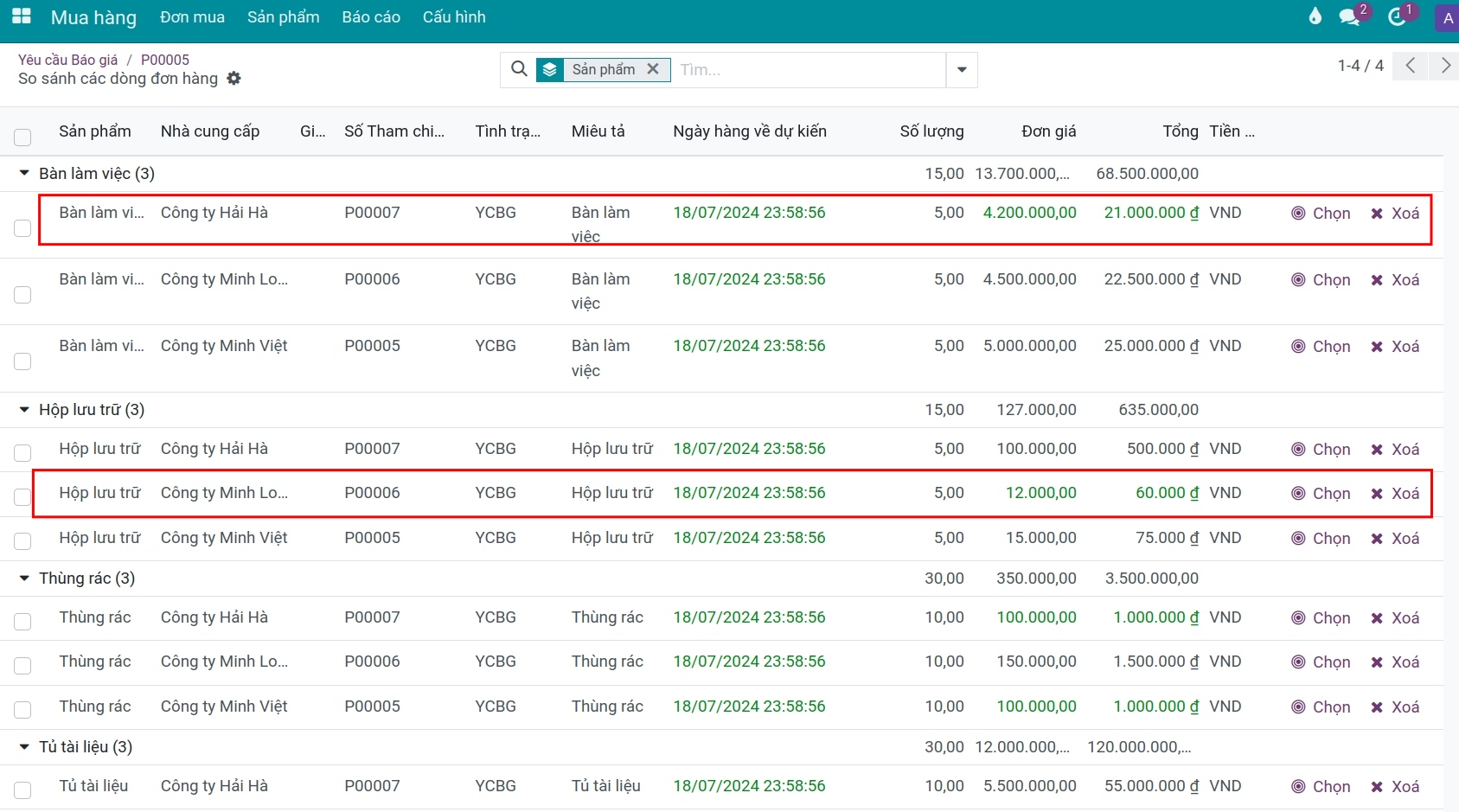This screenshot has height=812, width=1459.
Task: Click the search magnifier icon
Action: [519, 69]
